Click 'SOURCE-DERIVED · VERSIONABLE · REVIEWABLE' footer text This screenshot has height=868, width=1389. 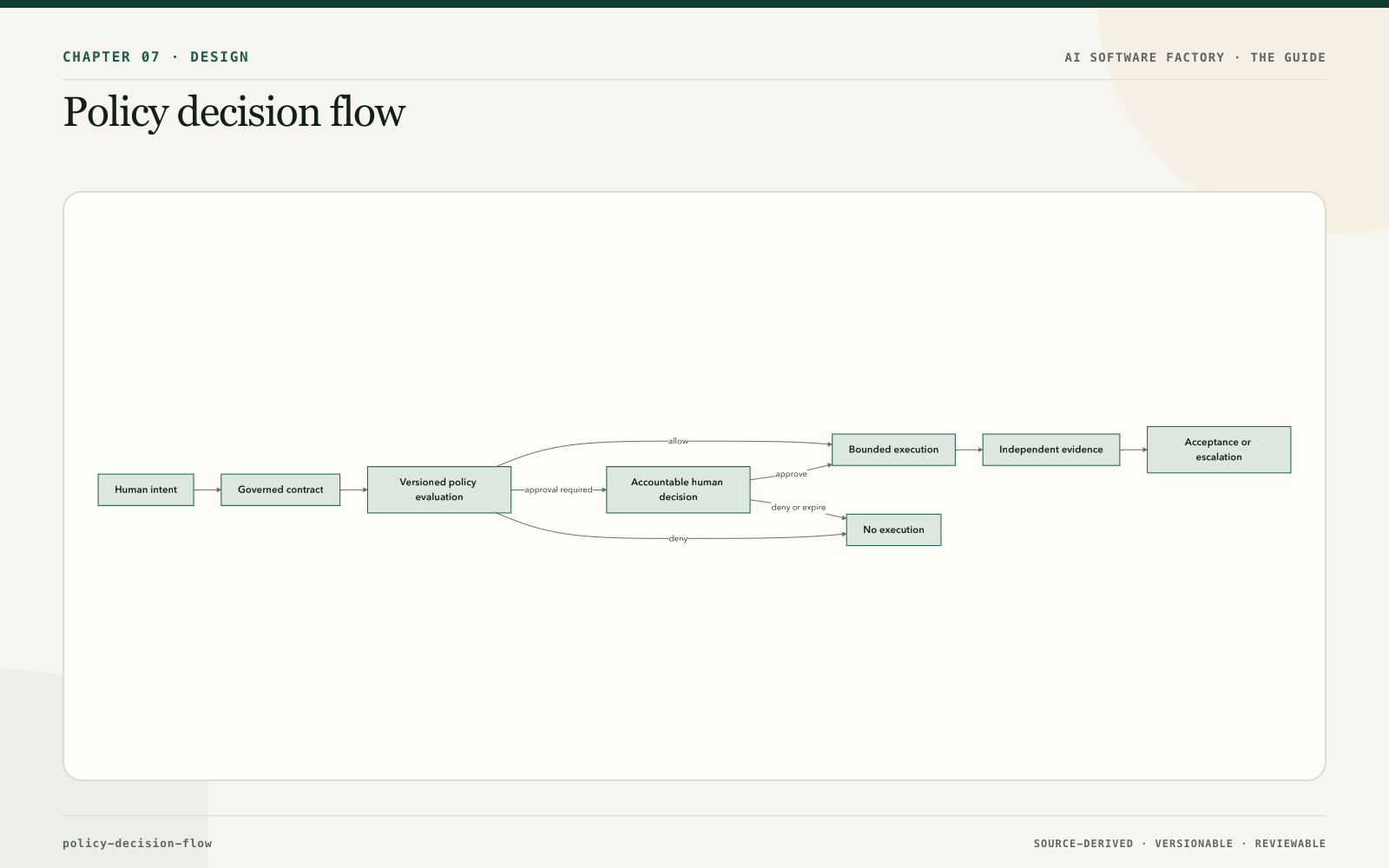point(1180,844)
